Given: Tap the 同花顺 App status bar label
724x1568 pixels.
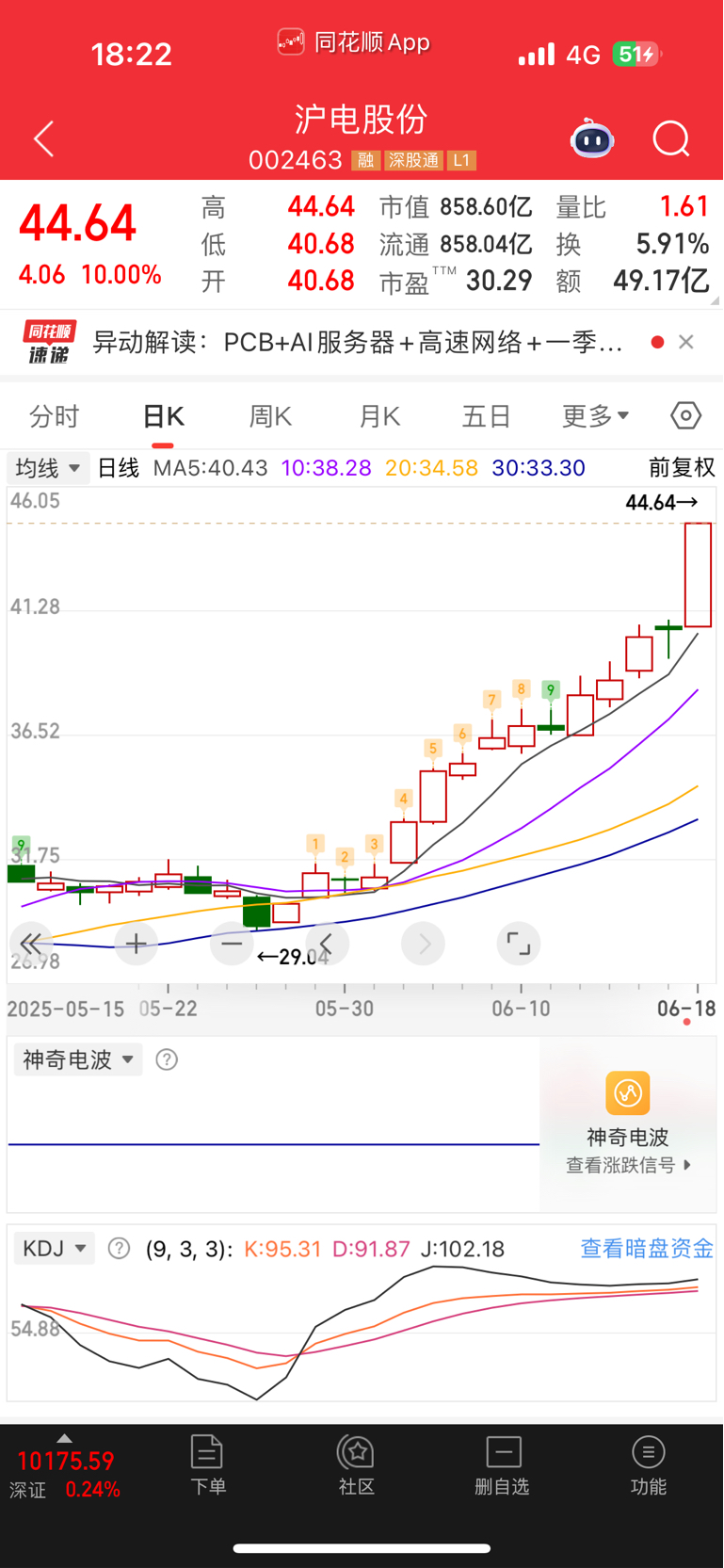Looking at the screenshot, I should (x=354, y=42).
